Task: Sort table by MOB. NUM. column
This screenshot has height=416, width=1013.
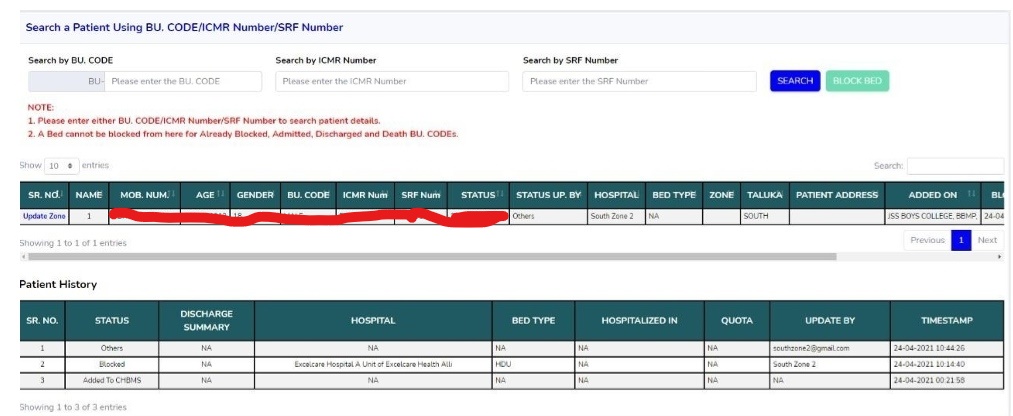Action: click(145, 194)
